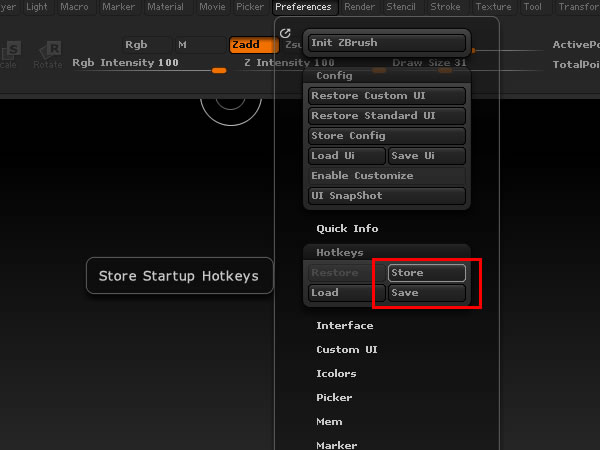Toggle the M material mode

coord(200,45)
